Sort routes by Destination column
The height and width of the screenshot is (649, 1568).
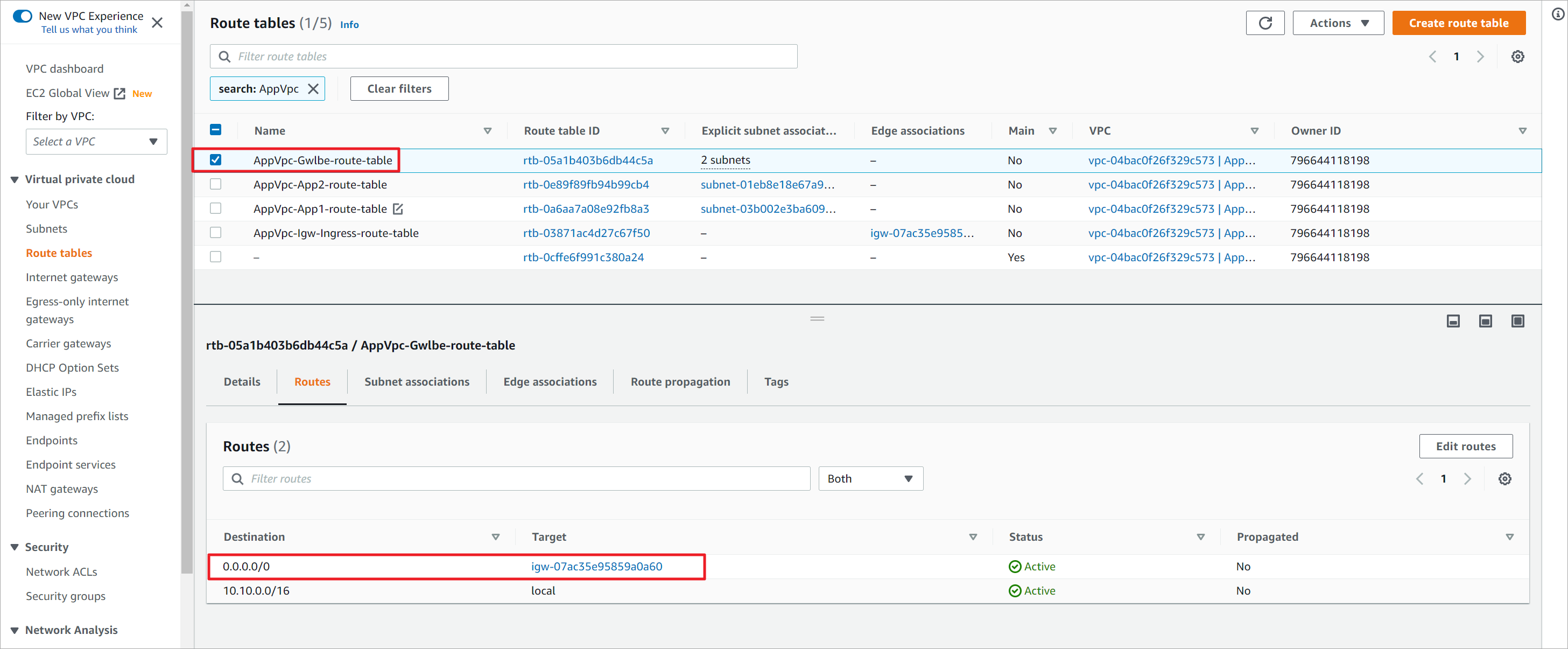tap(495, 537)
